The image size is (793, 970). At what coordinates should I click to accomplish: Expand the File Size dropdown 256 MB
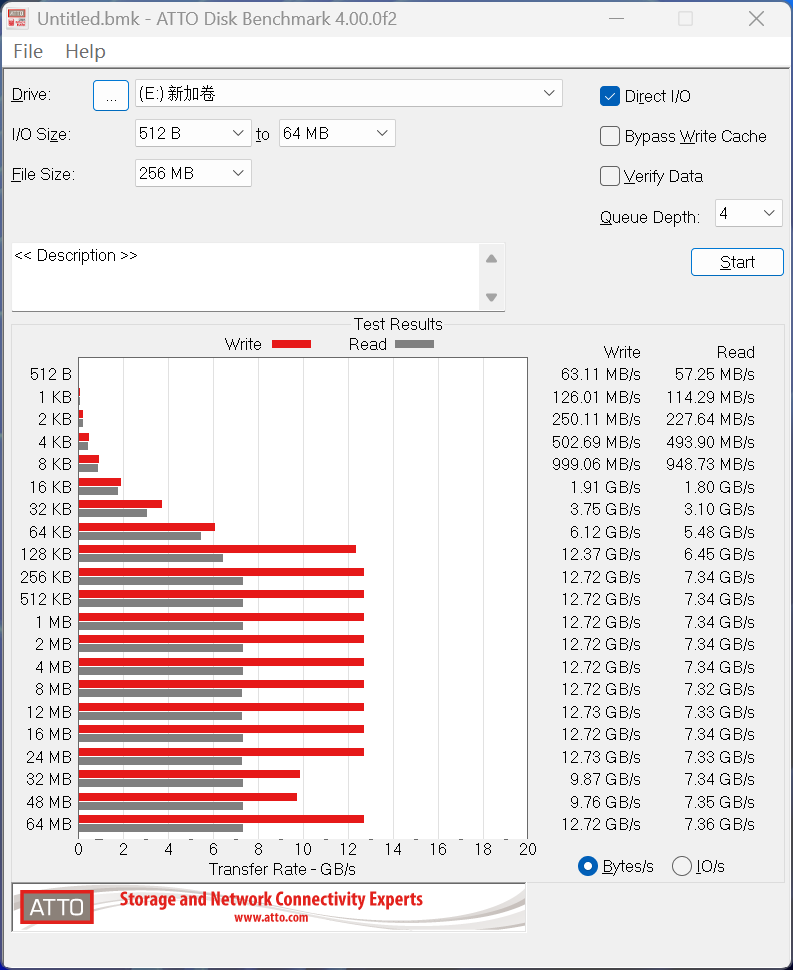(x=193, y=173)
